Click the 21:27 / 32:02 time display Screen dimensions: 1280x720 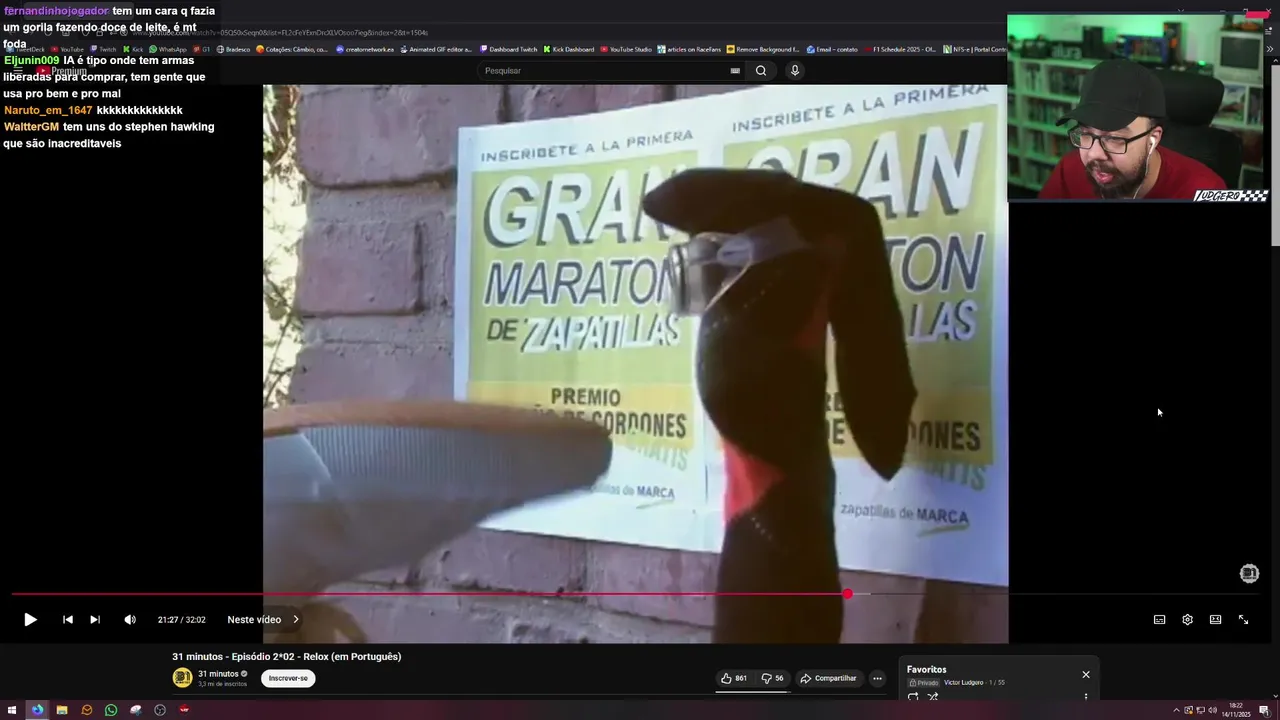[x=181, y=620]
